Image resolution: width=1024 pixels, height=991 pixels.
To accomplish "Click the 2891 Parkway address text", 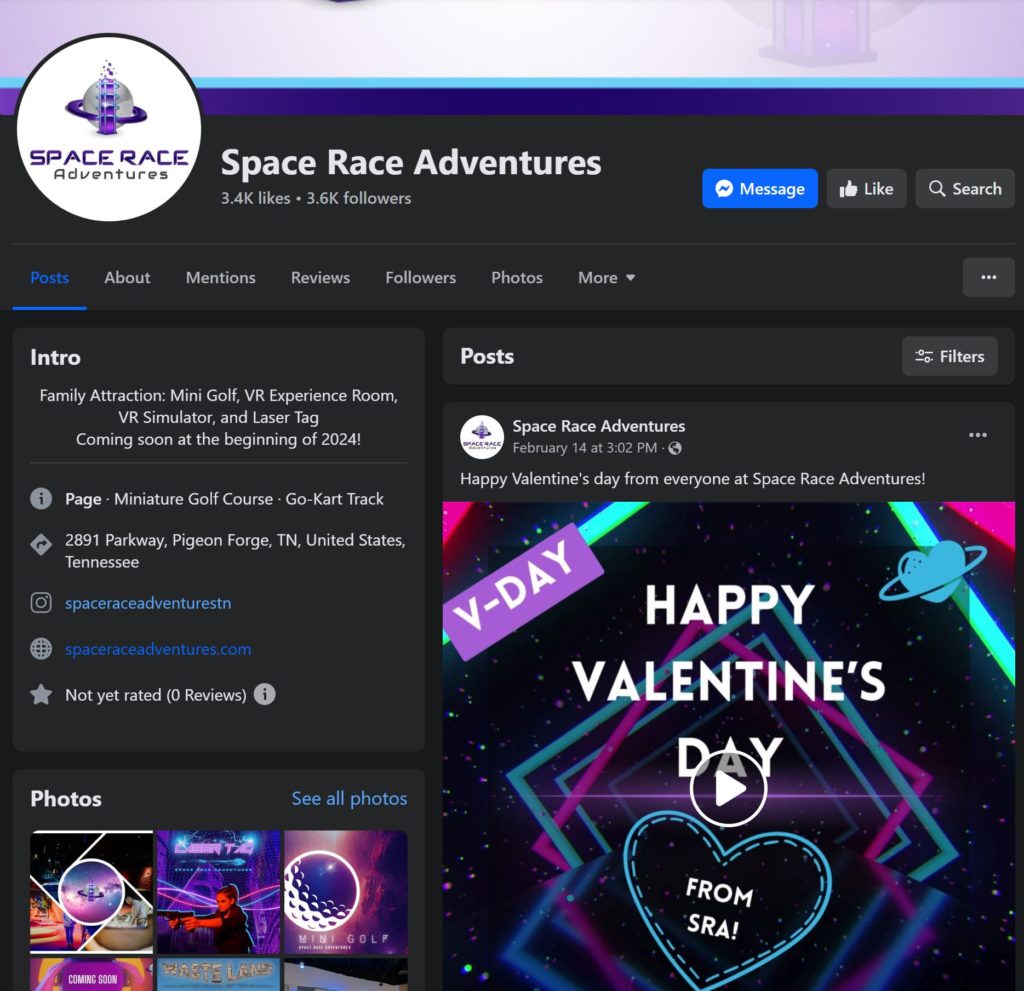I will pos(235,551).
